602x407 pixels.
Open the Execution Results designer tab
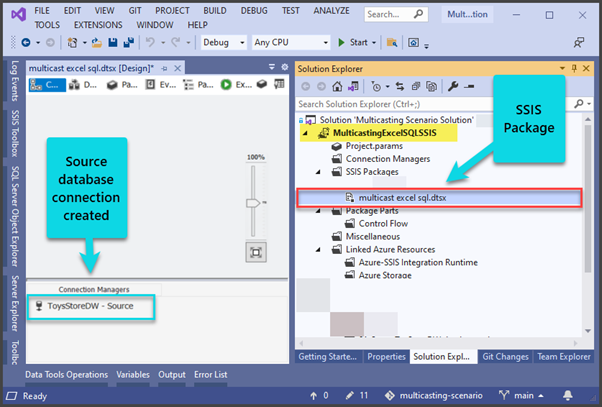236,85
